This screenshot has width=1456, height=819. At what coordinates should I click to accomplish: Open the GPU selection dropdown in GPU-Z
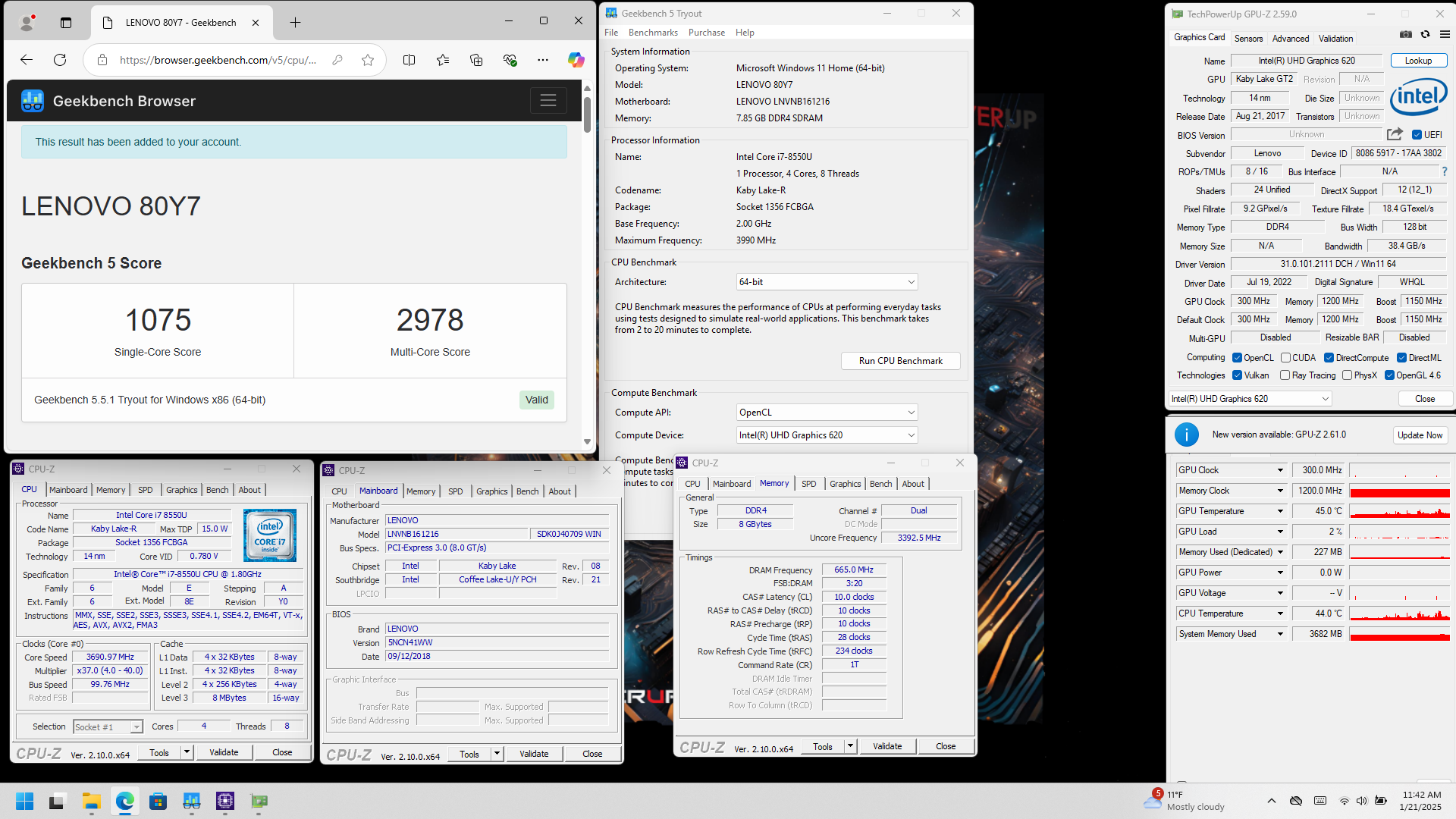[x=1250, y=399]
